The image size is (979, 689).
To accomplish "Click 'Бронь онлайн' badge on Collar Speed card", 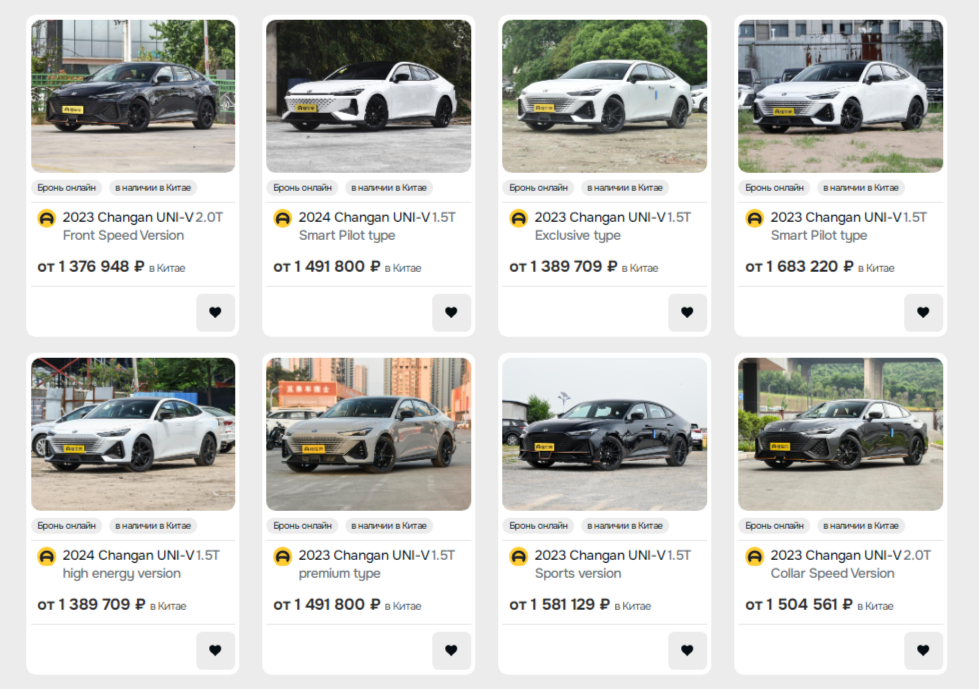I will click(774, 526).
